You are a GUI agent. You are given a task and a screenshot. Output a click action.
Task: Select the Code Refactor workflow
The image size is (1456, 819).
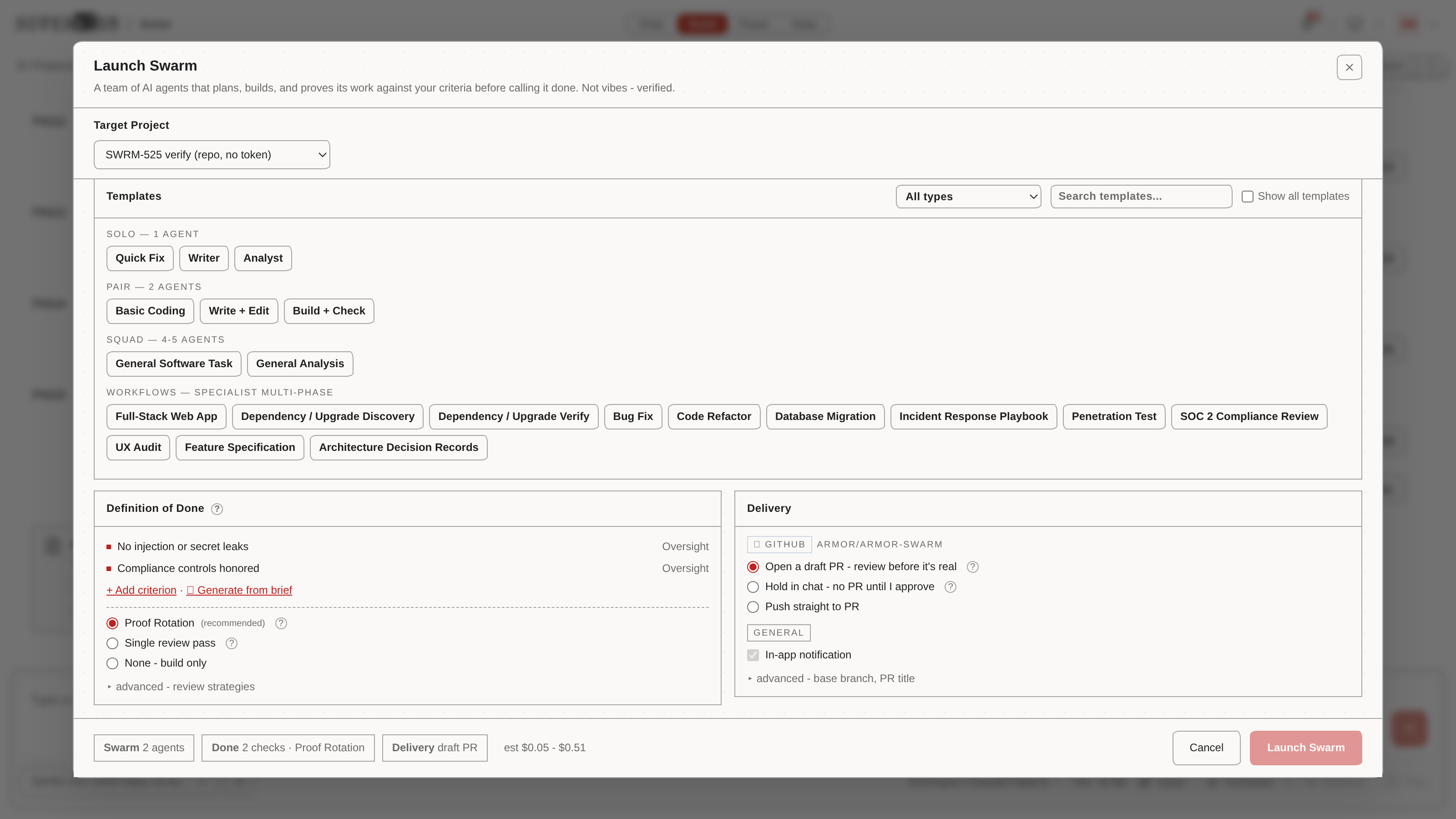pyautogui.click(x=714, y=417)
